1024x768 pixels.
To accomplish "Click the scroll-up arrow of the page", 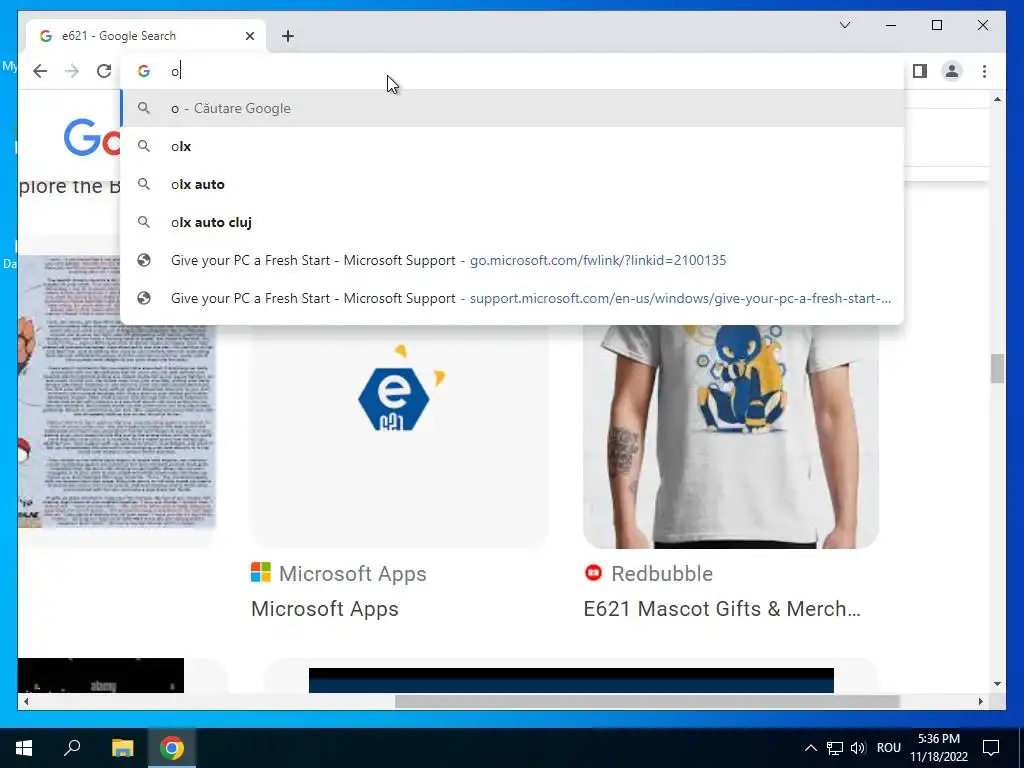I will pyautogui.click(x=997, y=99).
